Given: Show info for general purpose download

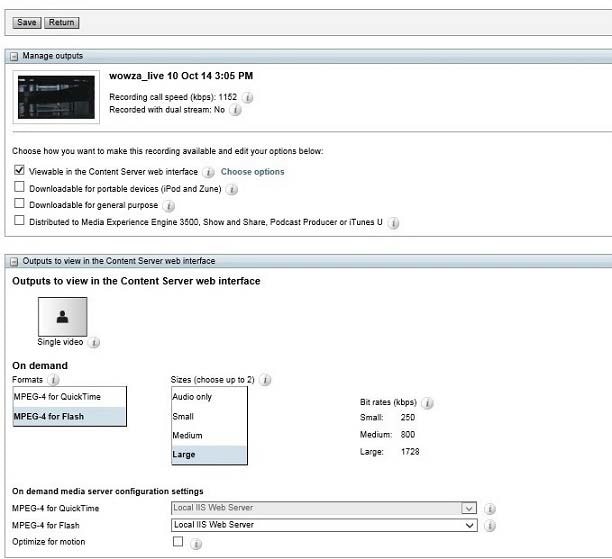Looking at the screenshot, I should coord(169,206).
